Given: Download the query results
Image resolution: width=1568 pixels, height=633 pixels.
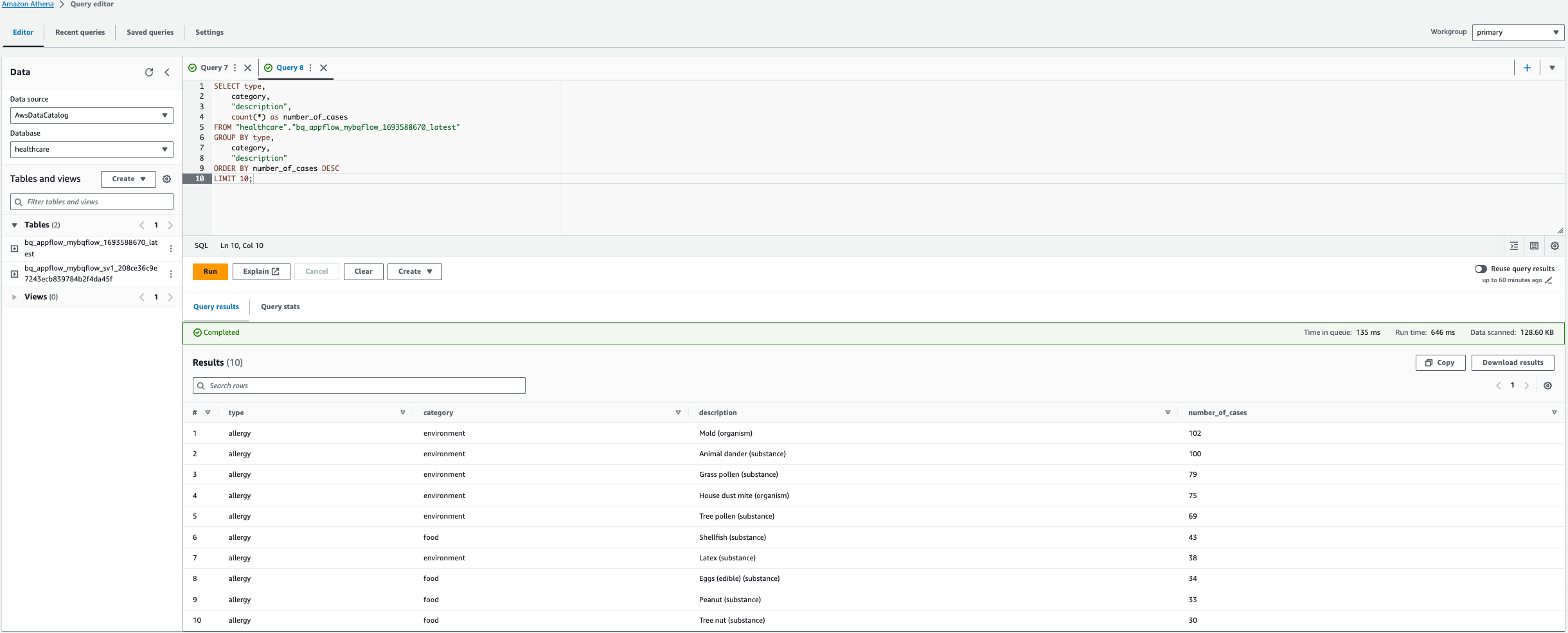Looking at the screenshot, I should click(x=1511, y=362).
